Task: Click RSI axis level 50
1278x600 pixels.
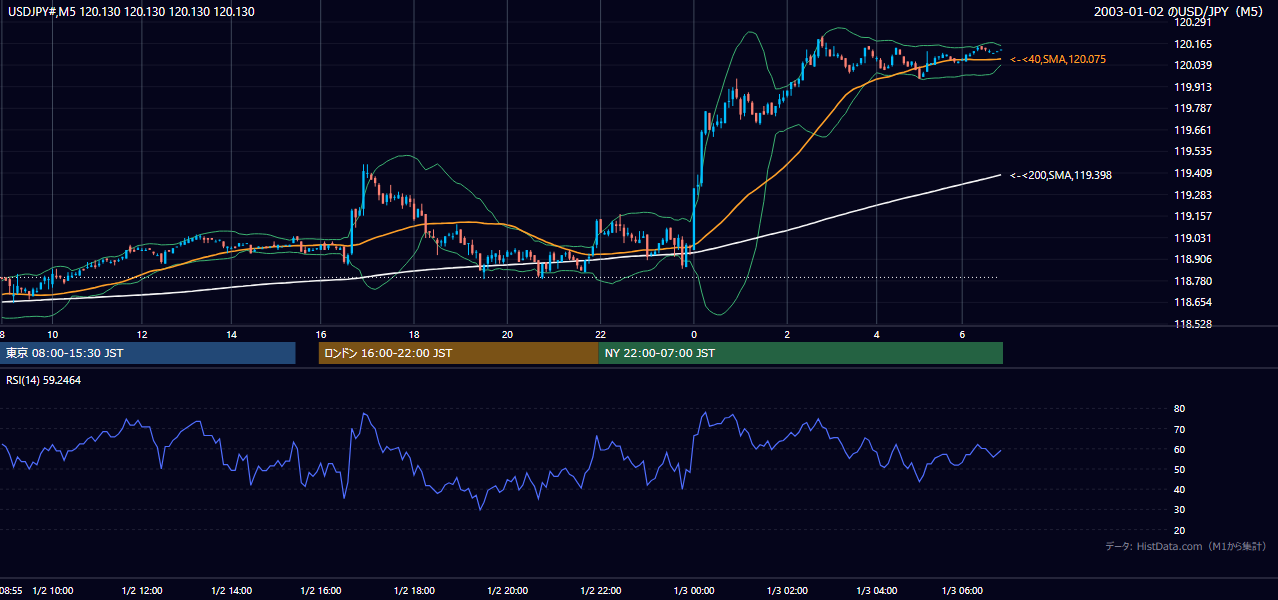Action: coord(1179,469)
